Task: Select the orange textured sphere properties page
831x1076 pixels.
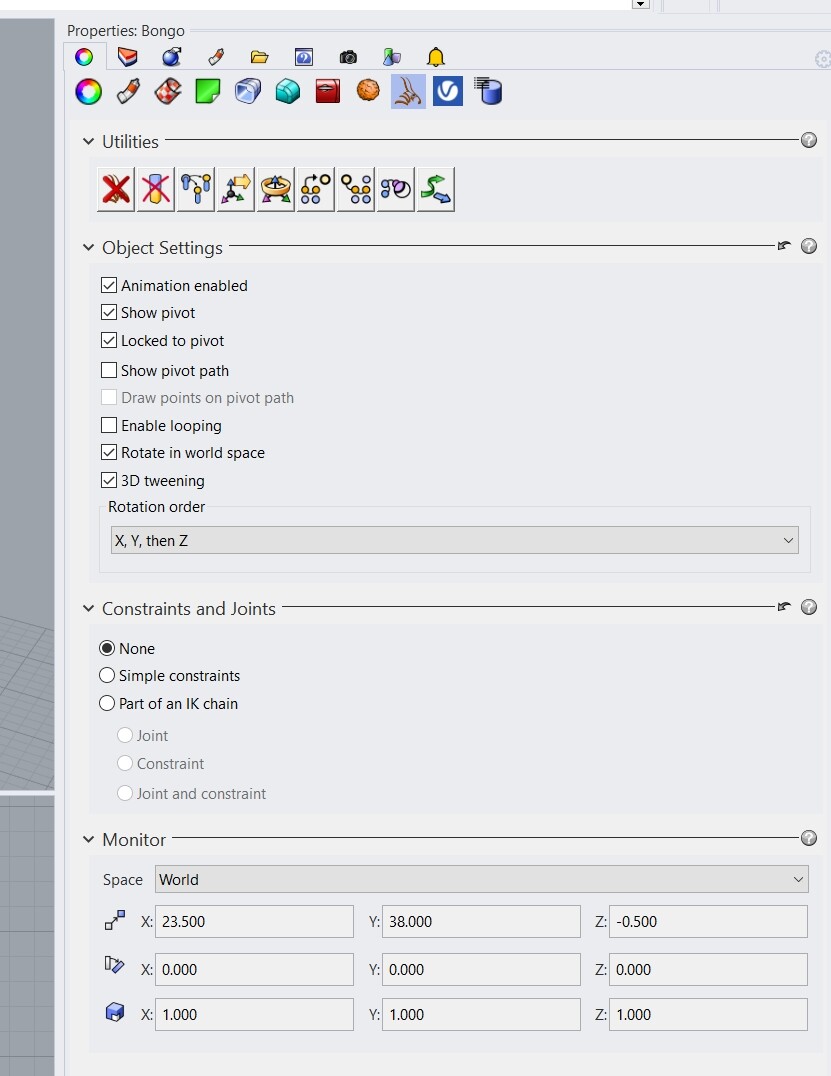Action: tap(368, 90)
